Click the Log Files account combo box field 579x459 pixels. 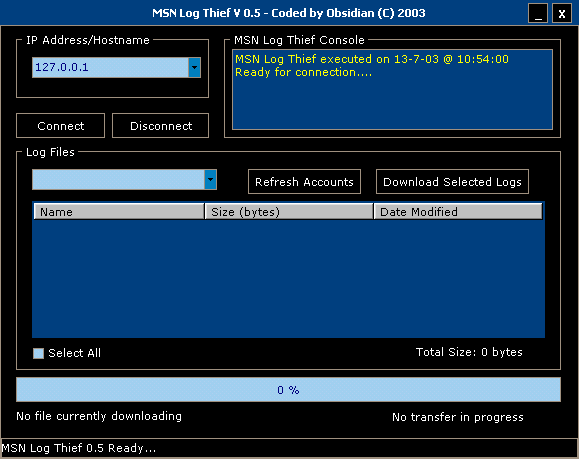(119, 180)
